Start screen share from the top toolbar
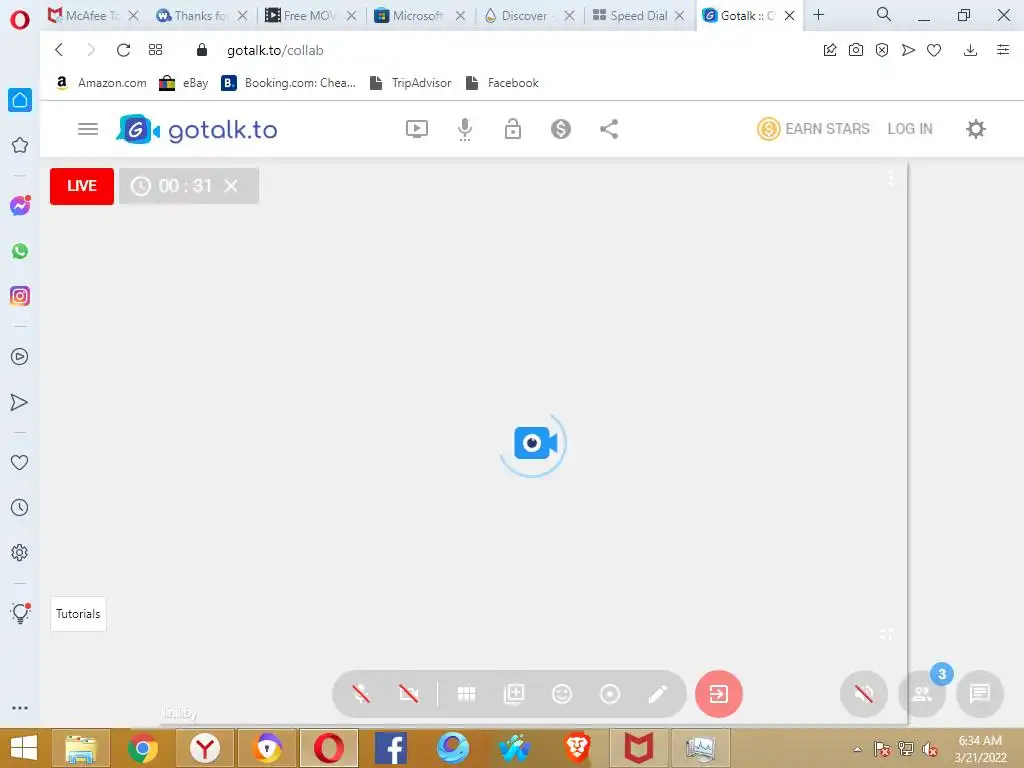Screen dimensions: 1024x768 tap(417, 129)
